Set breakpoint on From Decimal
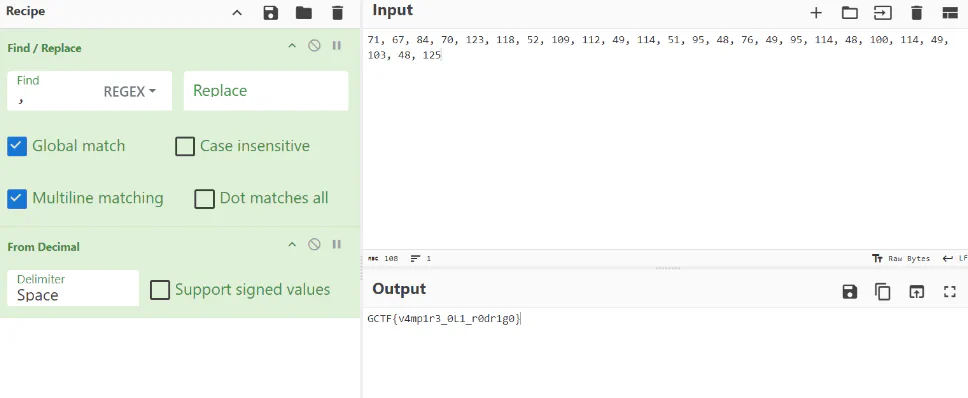 click(x=336, y=245)
